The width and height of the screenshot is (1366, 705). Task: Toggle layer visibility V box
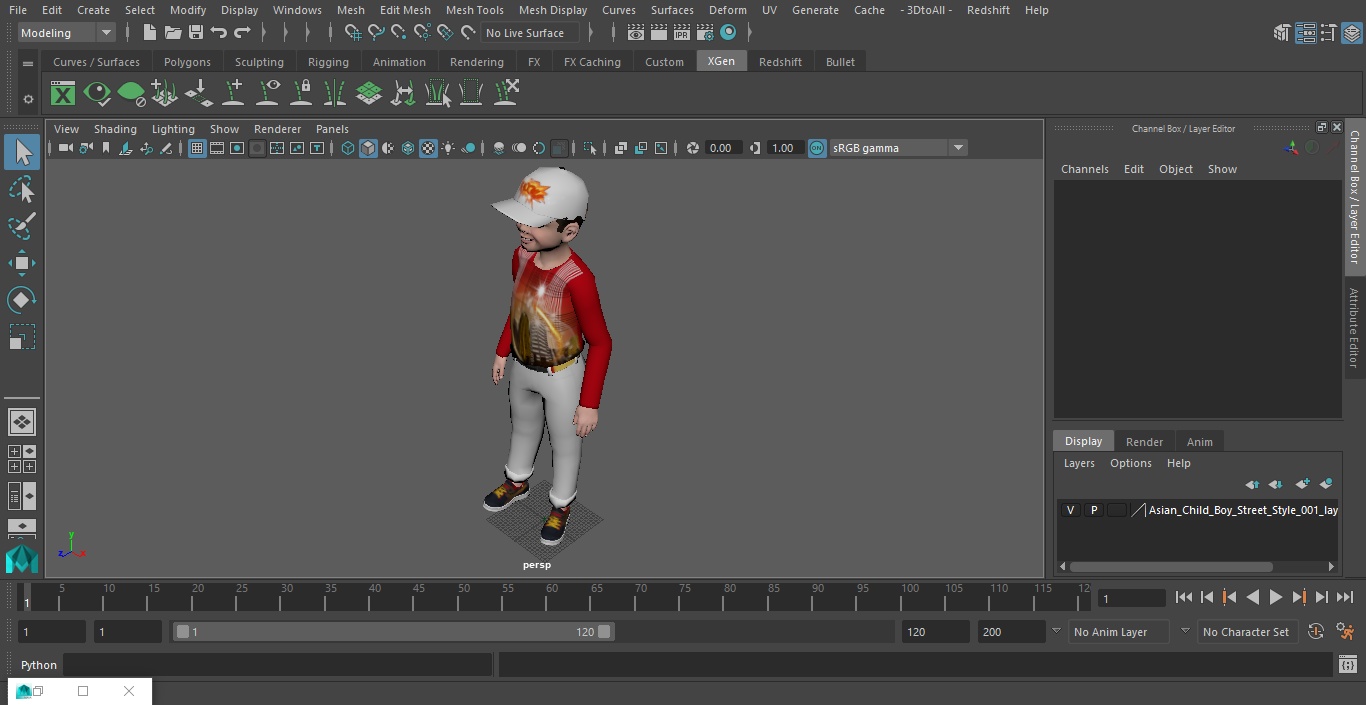pyautogui.click(x=1070, y=510)
